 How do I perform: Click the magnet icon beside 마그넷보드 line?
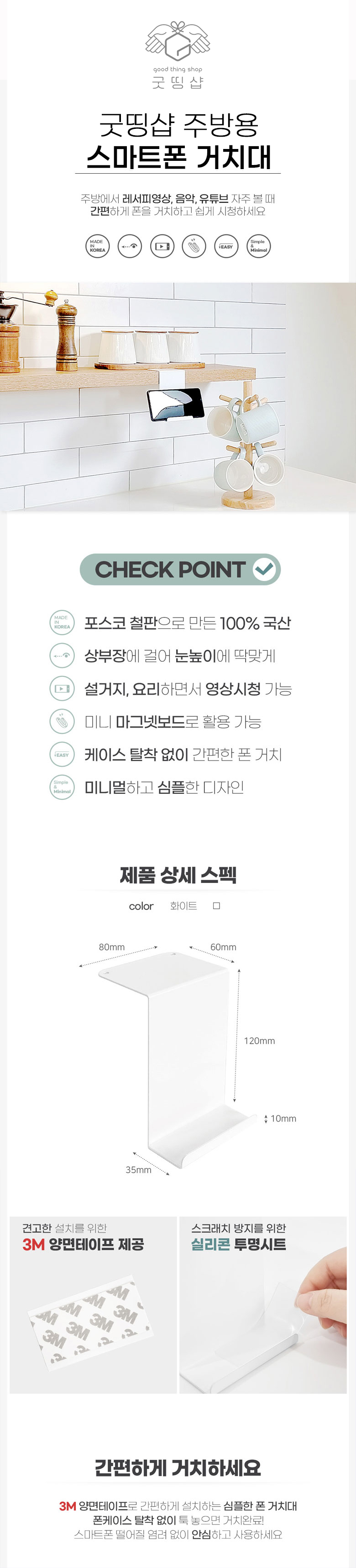pyautogui.click(x=61, y=721)
